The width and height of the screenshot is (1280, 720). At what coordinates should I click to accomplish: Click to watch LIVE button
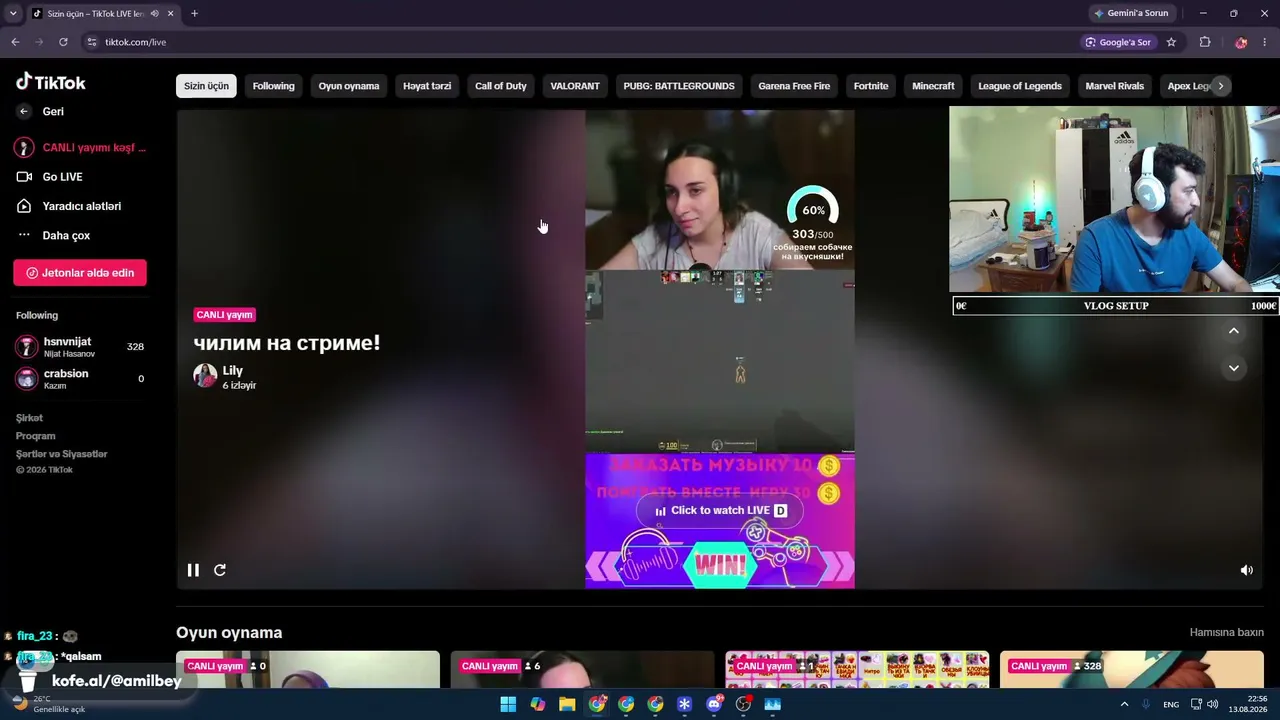720,510
